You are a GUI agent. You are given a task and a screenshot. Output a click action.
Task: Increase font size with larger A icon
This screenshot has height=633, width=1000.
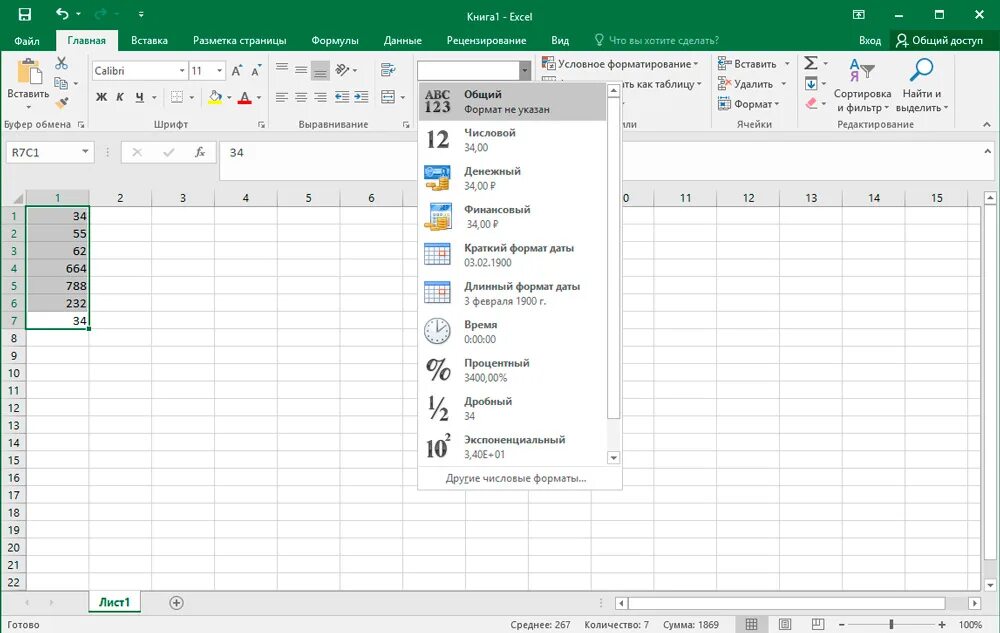click(237, 71)
